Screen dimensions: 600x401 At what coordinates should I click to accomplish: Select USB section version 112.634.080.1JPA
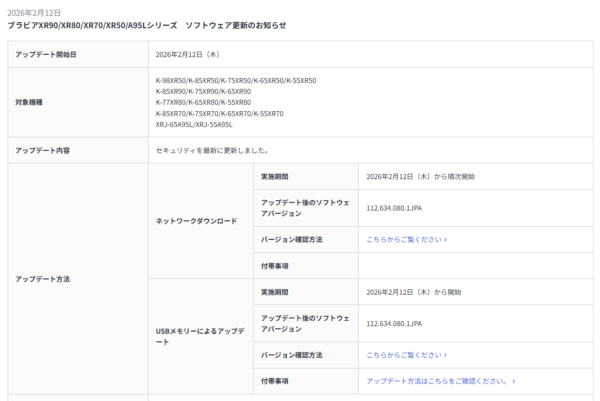pyautogui.click(x=394, y=324)
